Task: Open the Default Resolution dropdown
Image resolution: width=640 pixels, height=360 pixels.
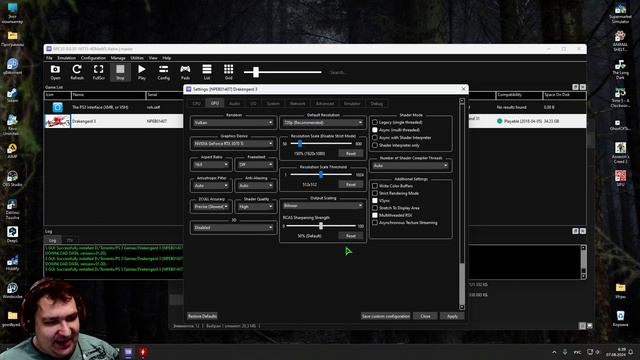Action: [323, 122]
